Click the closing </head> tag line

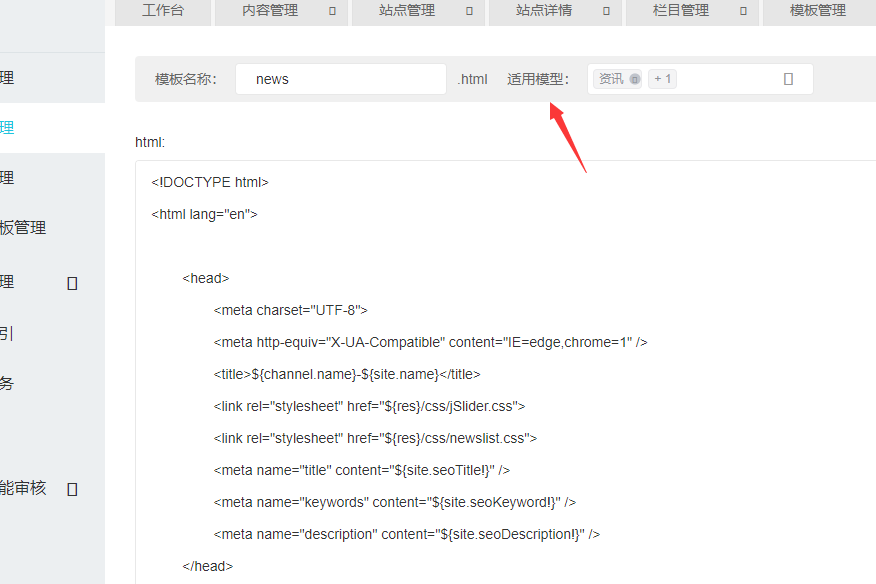pos(207,566)
